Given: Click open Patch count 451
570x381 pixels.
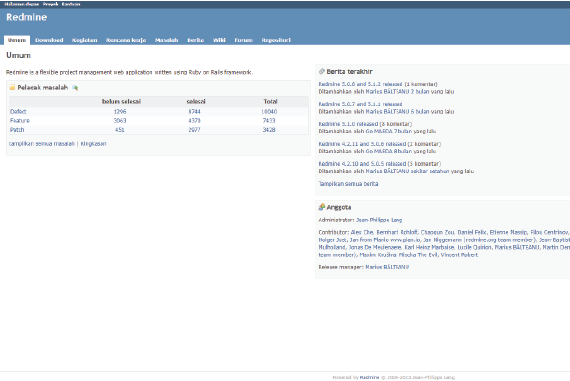Looking at the screenshot, I should pos(120,130).
